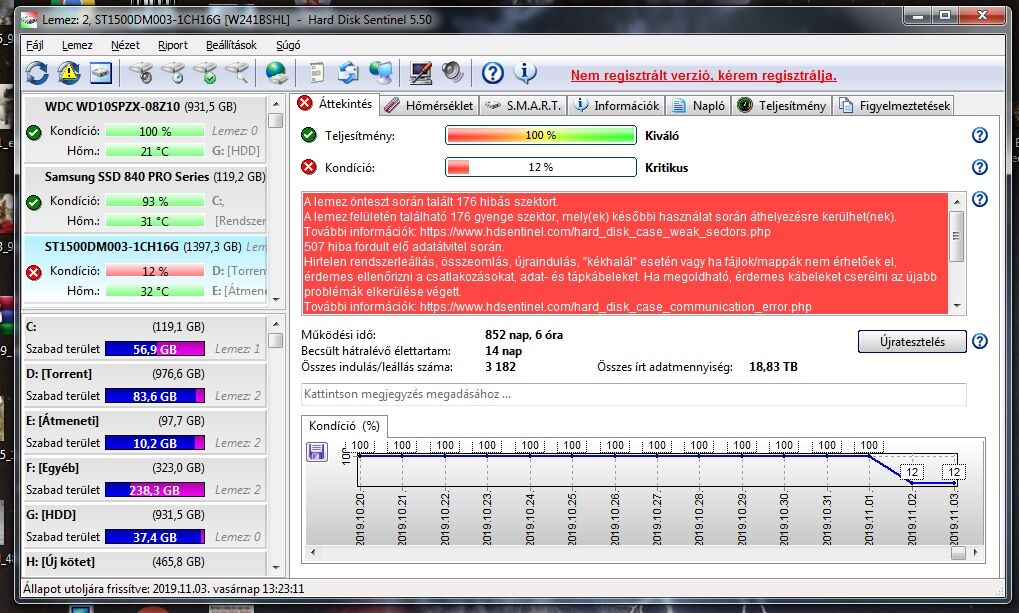This screenshot has height=613, width=1019.
Task: Click red X status icon of ST1500DM003 disk
Action: pyautogui.click(x=34, y=272)
